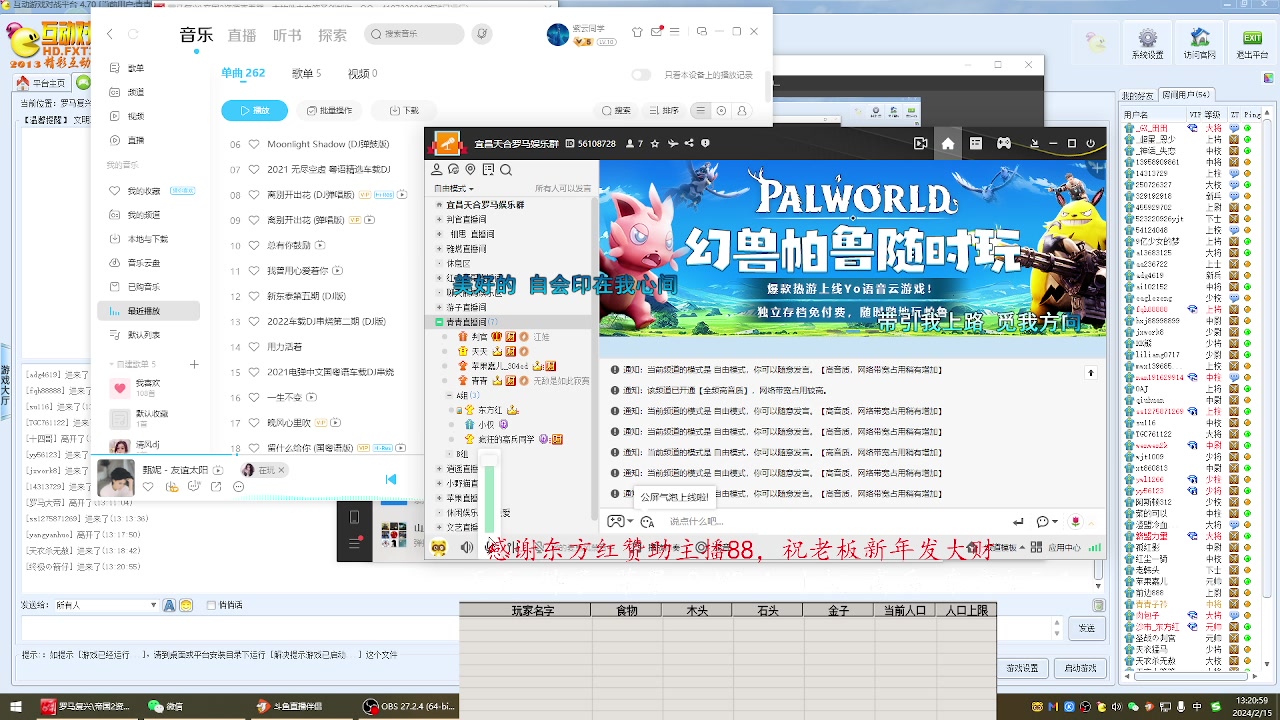Switch to the 直播 tab in the music app
The width and height of the screenshot is (1280, 720).
pyautogui.click(x=241, y=34)
